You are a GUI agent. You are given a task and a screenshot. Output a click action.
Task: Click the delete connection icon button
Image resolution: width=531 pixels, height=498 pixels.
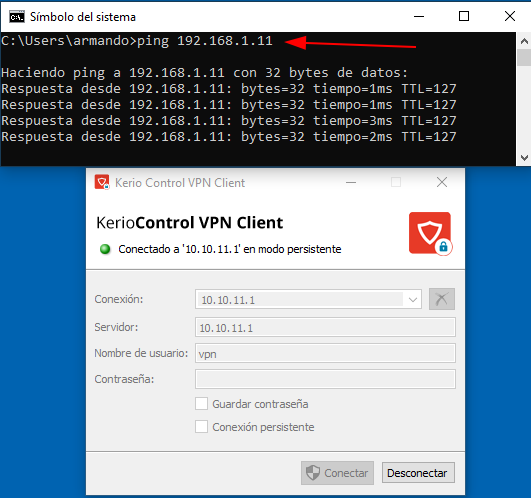[442, 299]
